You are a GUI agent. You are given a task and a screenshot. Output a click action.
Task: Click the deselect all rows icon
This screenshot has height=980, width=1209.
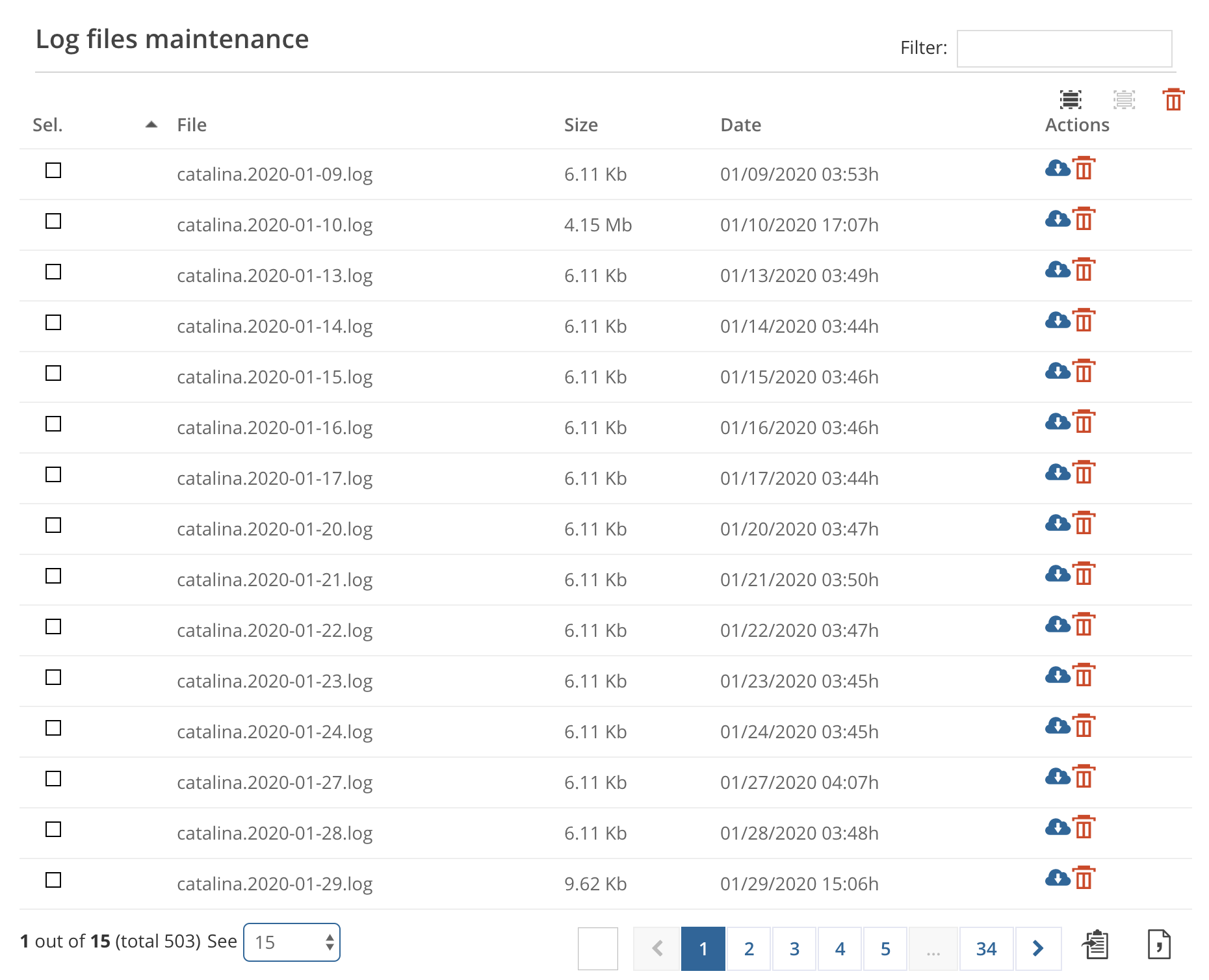point(1124,99)
